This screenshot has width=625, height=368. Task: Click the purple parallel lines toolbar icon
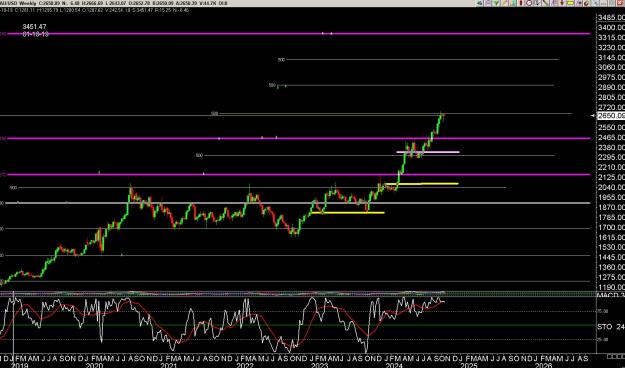click(554, 3)
